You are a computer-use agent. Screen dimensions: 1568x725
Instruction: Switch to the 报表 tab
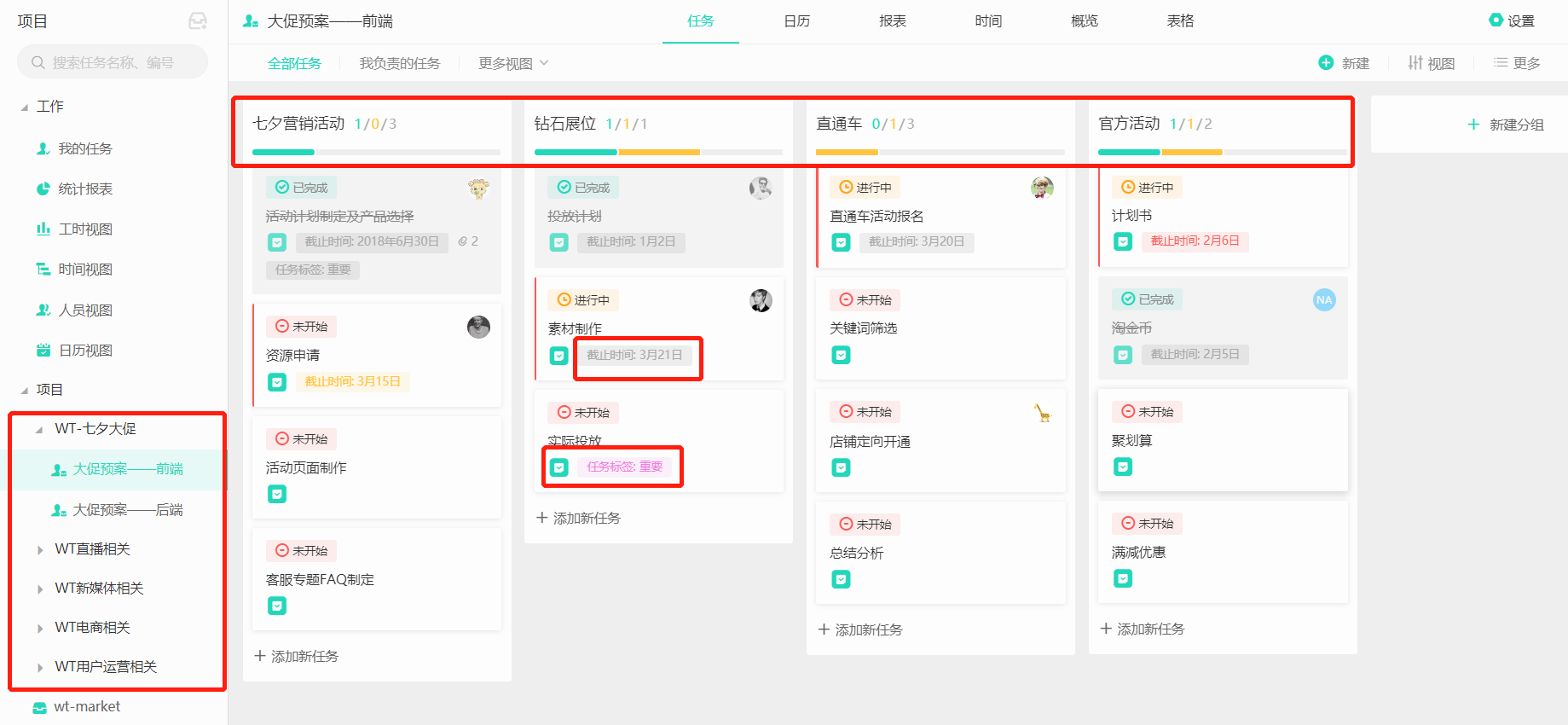[893, 21]
